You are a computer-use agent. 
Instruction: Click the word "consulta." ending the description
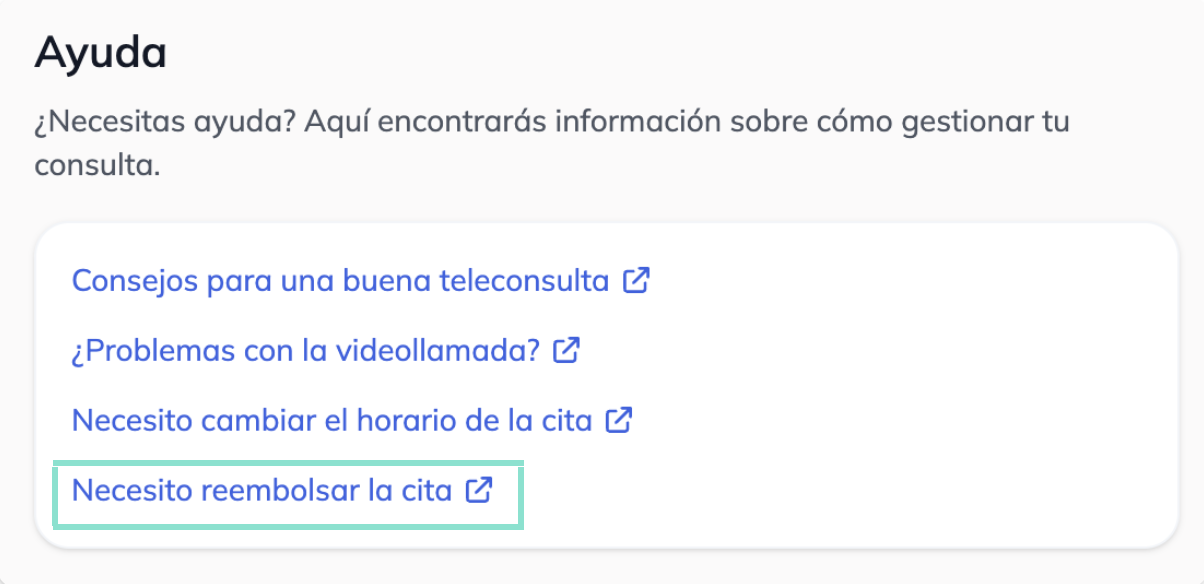point(97,165)
